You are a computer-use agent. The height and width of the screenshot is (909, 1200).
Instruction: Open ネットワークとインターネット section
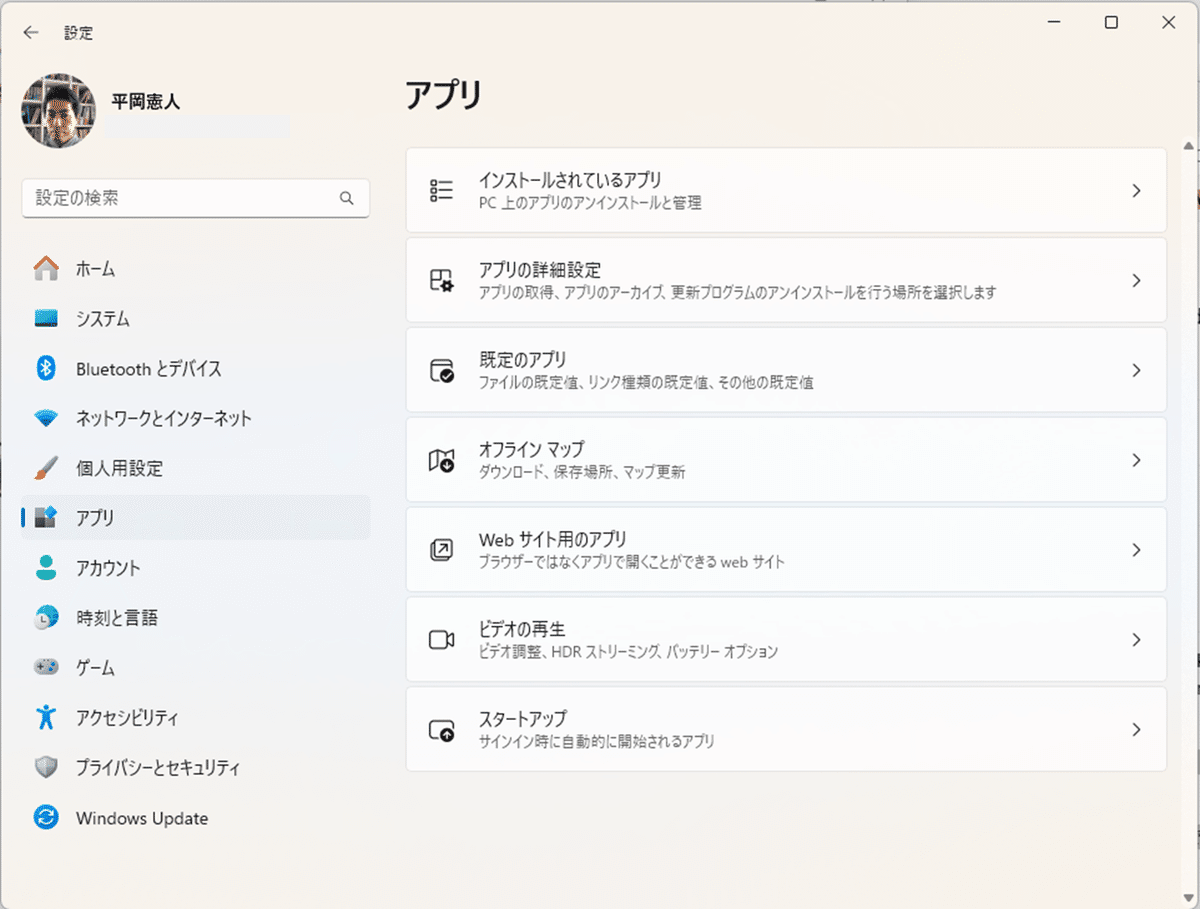pyautogui.click(x=195, y=418)
